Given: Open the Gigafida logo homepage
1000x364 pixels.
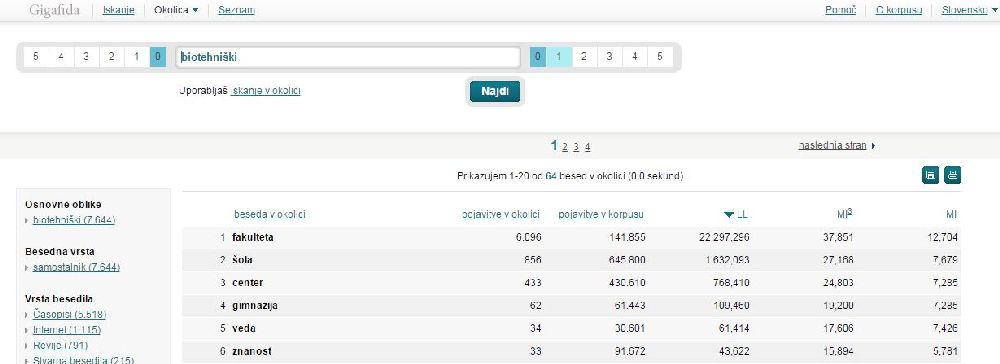Looking at the screenshot, I should click(54, 10).
